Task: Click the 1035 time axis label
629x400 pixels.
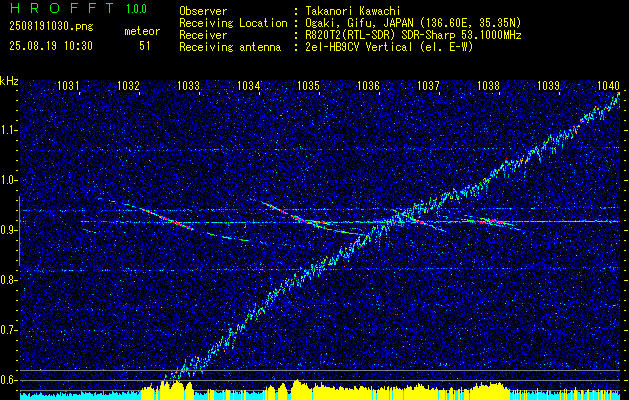Action: [x=308, y=85]
